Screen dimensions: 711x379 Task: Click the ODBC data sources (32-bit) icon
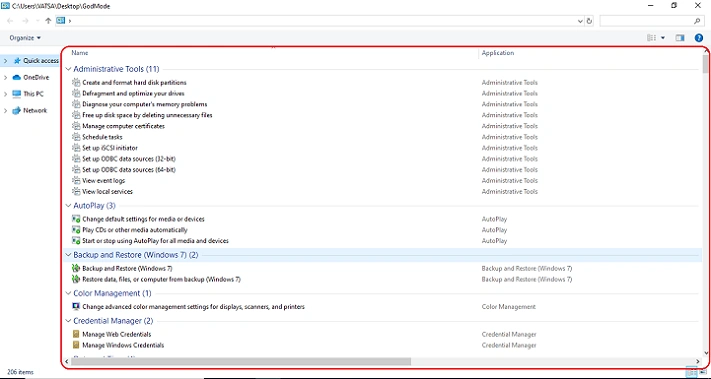coord(76,159)
